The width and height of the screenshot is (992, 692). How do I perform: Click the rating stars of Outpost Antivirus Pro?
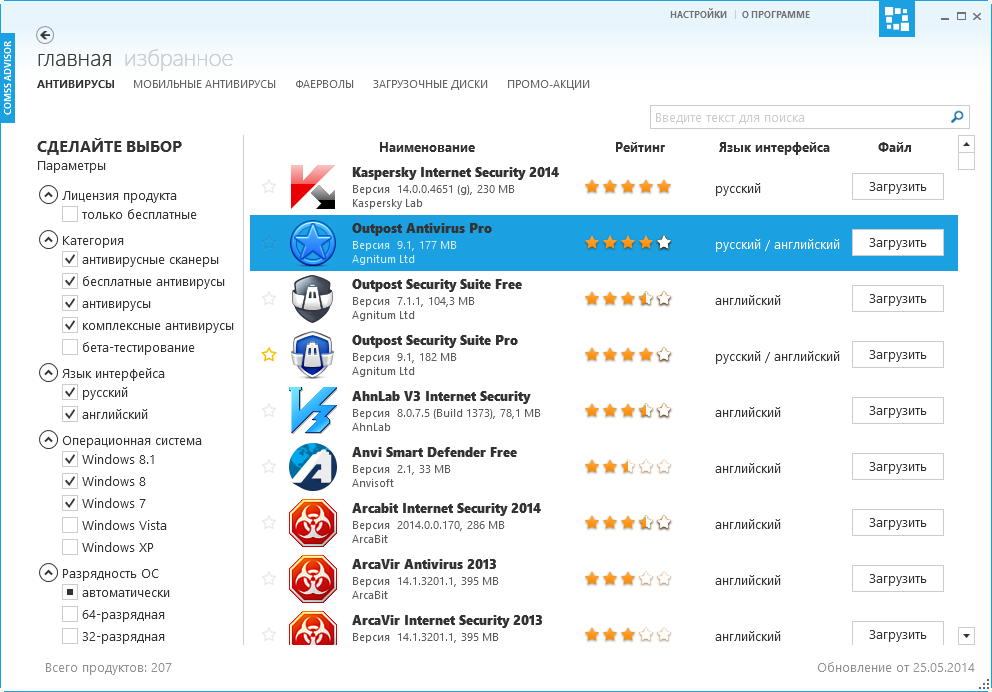[628, 242]
